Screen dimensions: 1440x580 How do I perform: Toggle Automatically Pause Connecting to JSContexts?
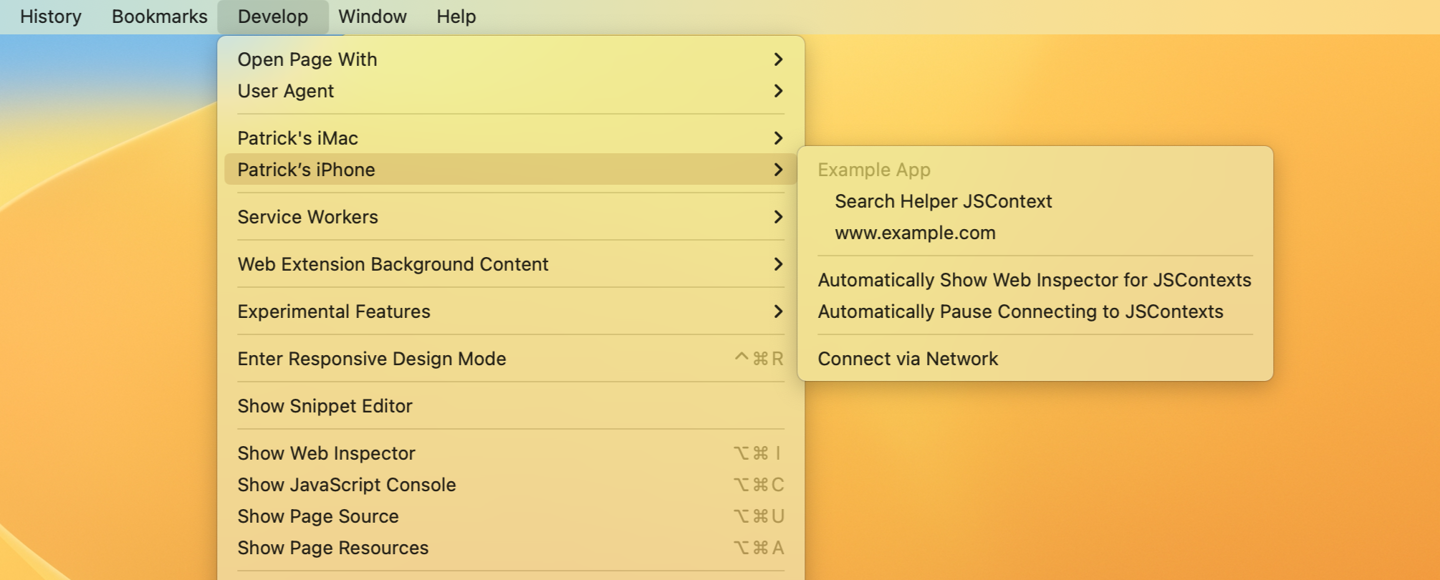(1020, 312)
